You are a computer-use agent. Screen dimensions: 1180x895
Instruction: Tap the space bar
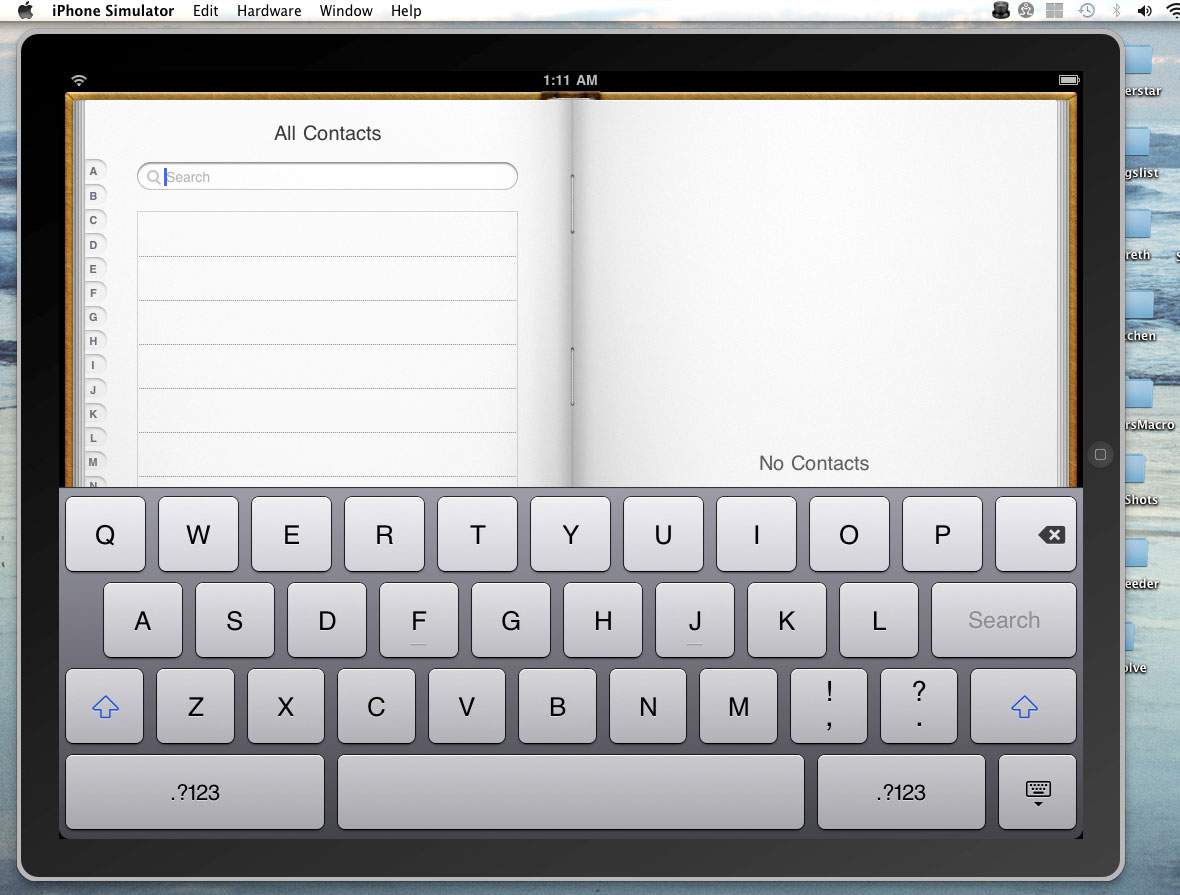pyautogui.click(x=570, y=793)
